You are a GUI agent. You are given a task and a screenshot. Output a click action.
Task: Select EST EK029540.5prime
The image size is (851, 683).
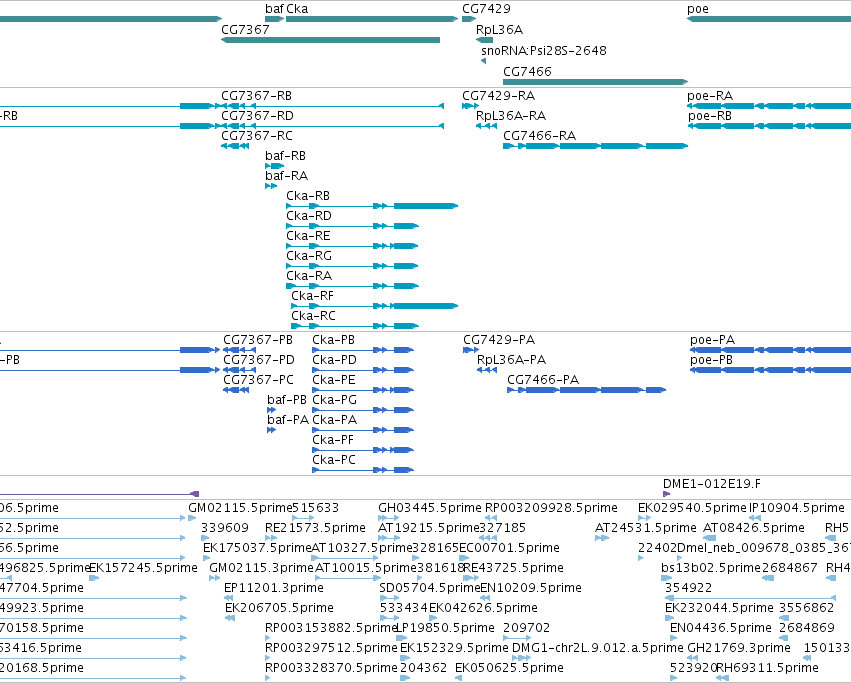645,518
